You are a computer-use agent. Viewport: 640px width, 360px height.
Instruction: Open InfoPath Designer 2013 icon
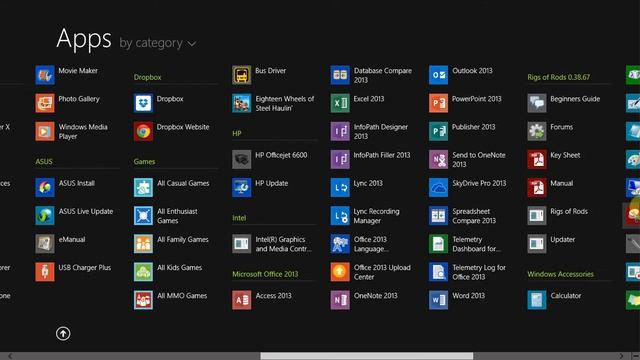tap(340, 131)
